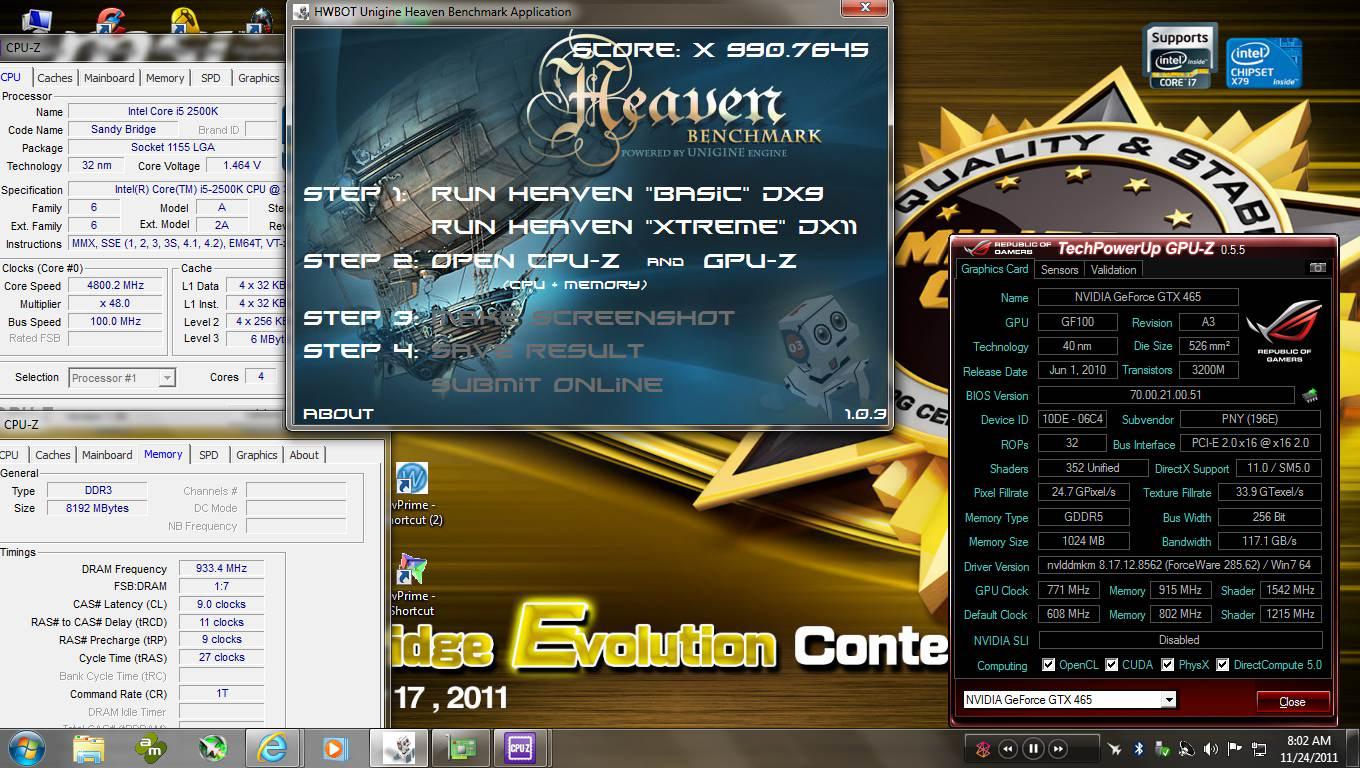Click ABOUT in the Heaven benchmark window

click(338, 413)
